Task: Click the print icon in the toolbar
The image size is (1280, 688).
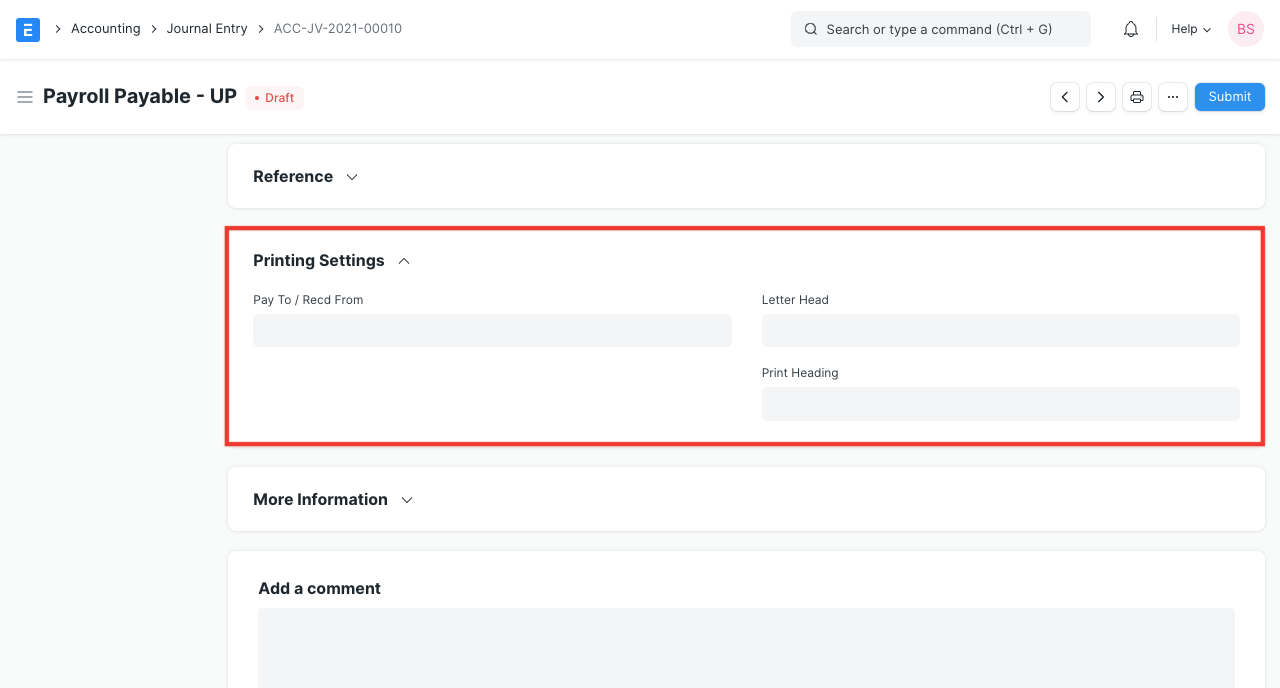Action: (1136, 97)
